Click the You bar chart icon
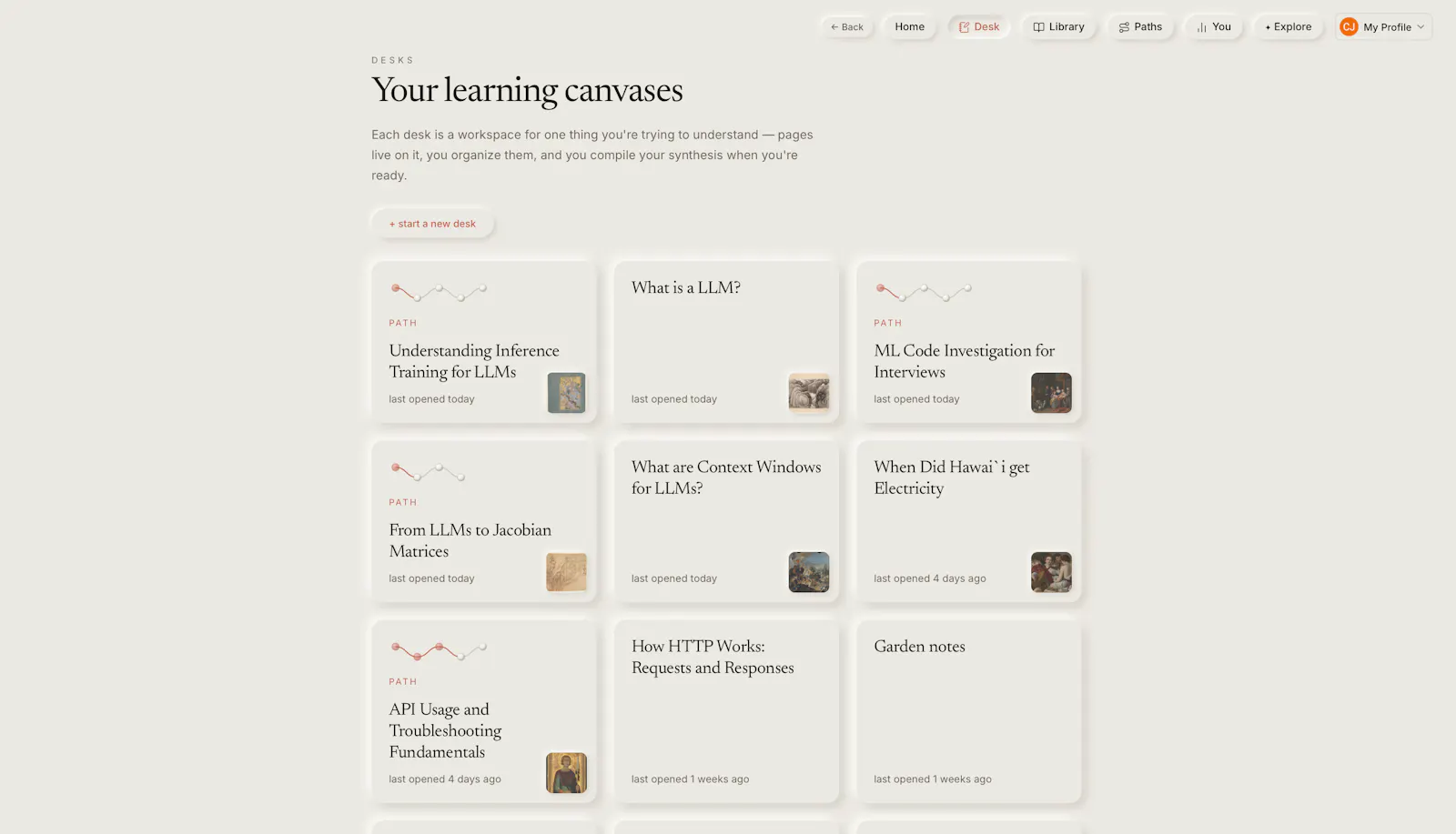The height and width of the screenshot is (834, 1456). (x=1201, y=27)
